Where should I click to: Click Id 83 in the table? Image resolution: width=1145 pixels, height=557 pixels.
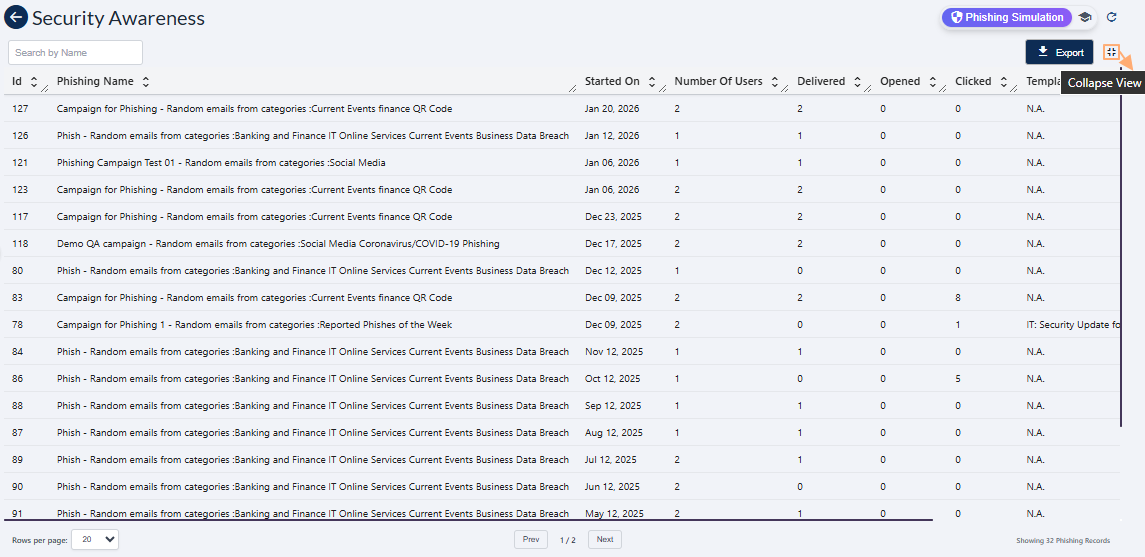[18, 298]
